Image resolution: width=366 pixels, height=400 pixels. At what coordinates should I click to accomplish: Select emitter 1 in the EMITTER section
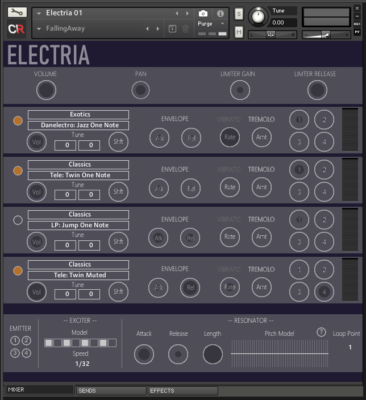(x=15, y=340)
